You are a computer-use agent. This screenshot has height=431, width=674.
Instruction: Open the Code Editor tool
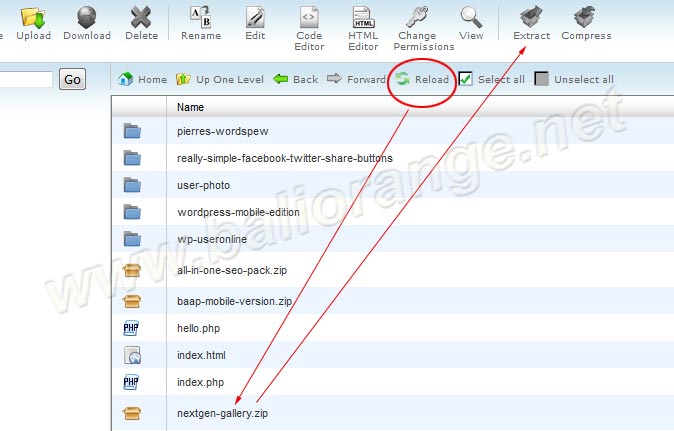[x=309, y=17]
